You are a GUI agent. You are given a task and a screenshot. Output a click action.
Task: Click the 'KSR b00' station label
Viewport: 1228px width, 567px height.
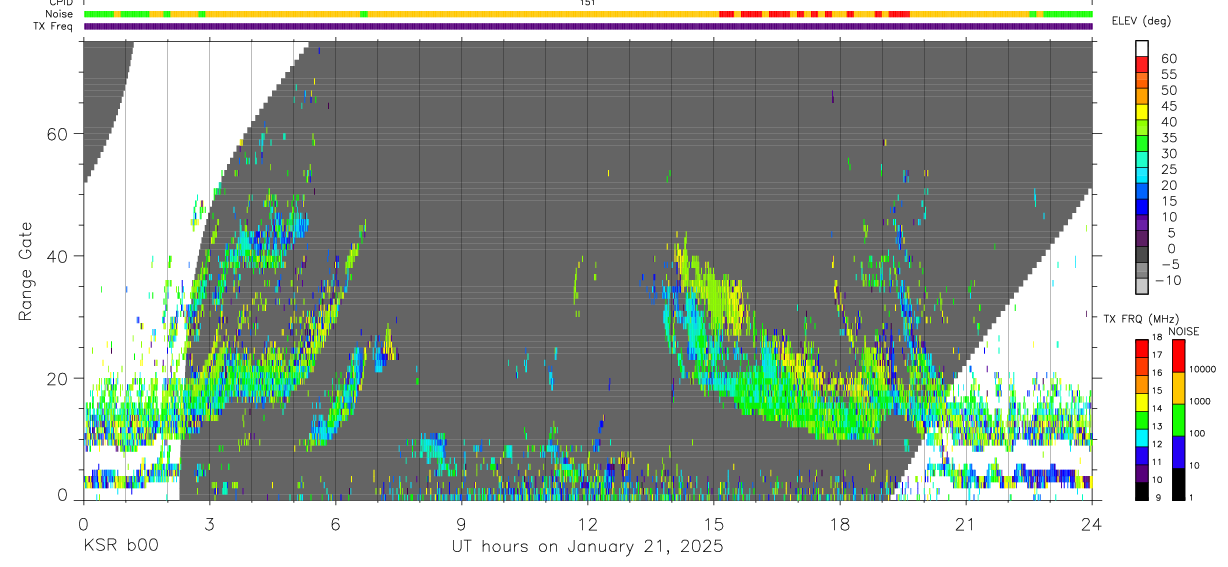pyautogui.click(x=120, y=546)
